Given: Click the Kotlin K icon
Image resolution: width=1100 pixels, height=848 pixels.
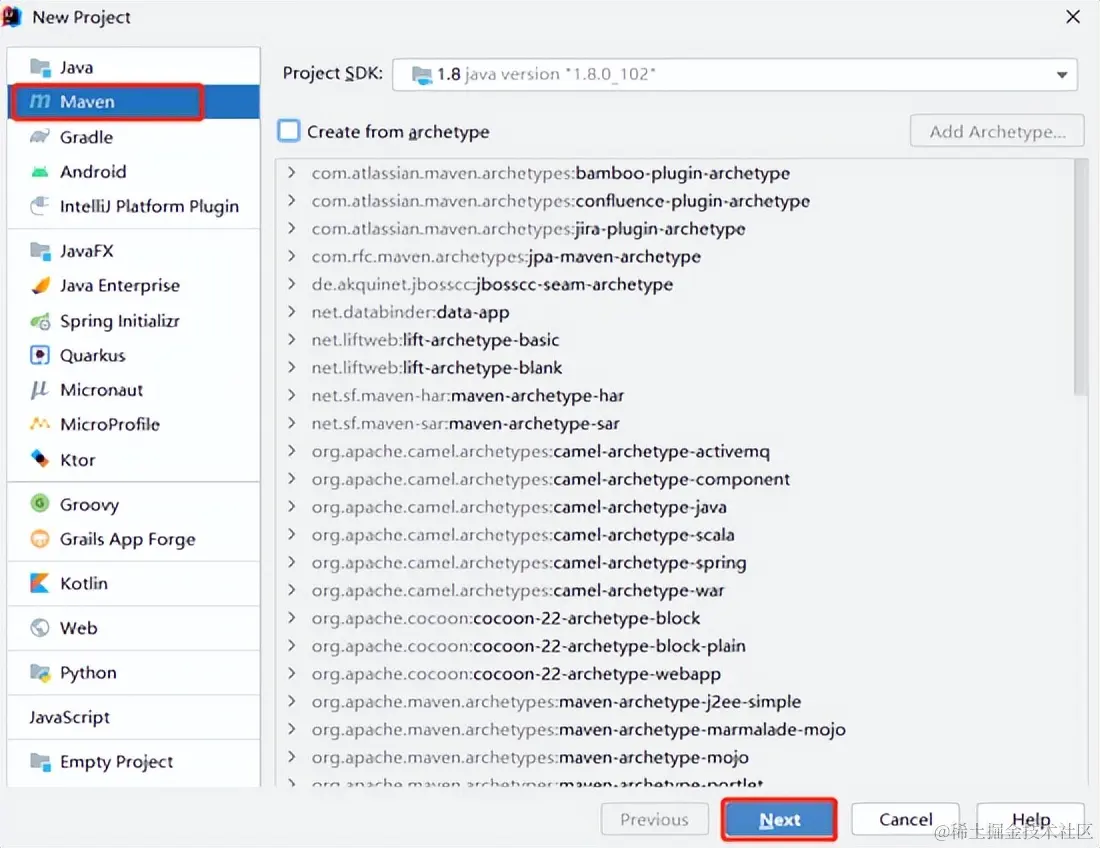Looking at the screenshot, I should (x=40, y=584).
